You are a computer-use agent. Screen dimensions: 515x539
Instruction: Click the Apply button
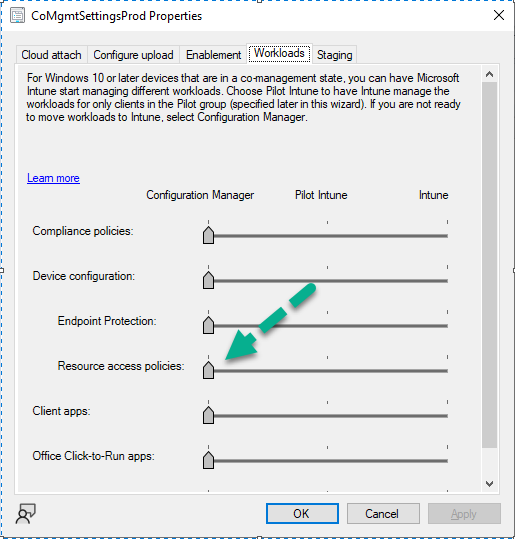(464, 514)
